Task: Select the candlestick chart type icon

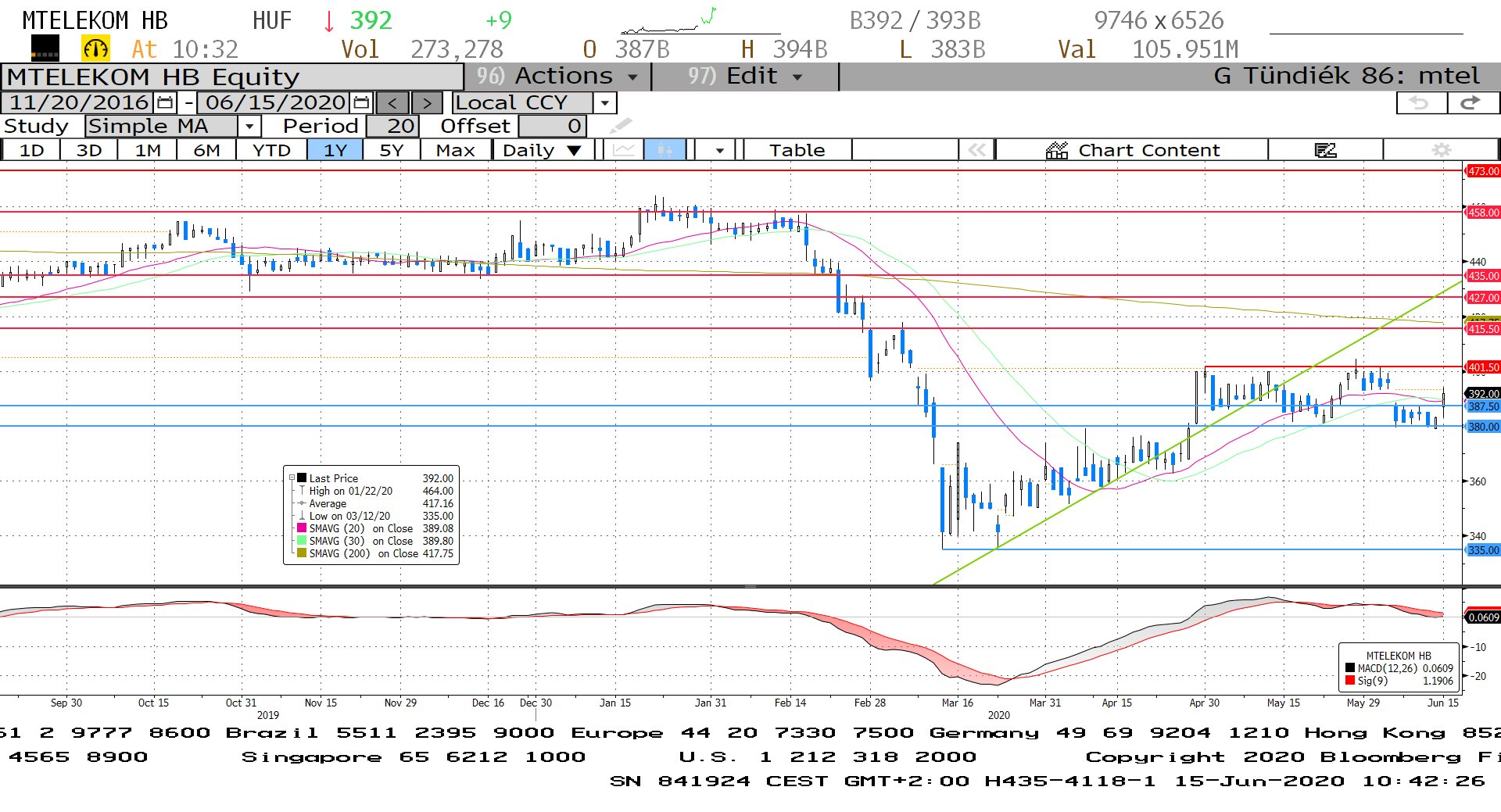Action: pos(665,149)
